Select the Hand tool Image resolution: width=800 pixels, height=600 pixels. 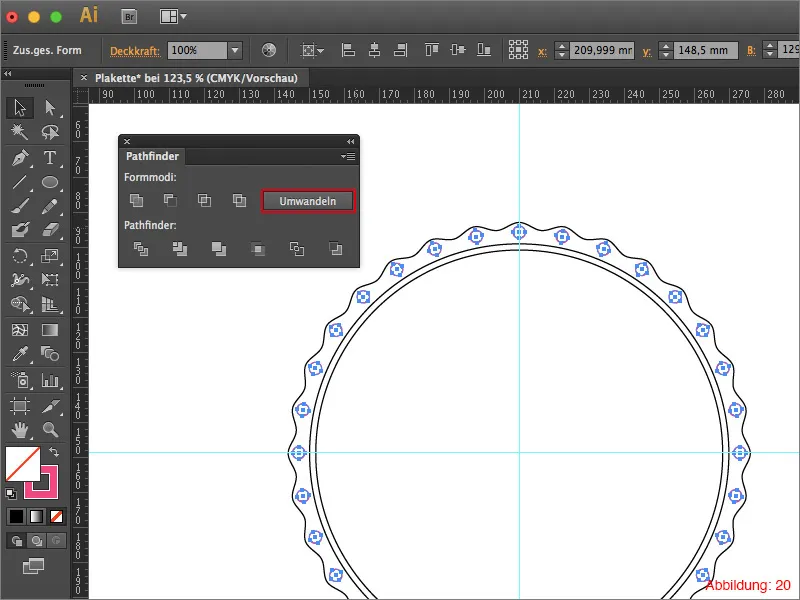pyautogui.click(x=20, y=430)
